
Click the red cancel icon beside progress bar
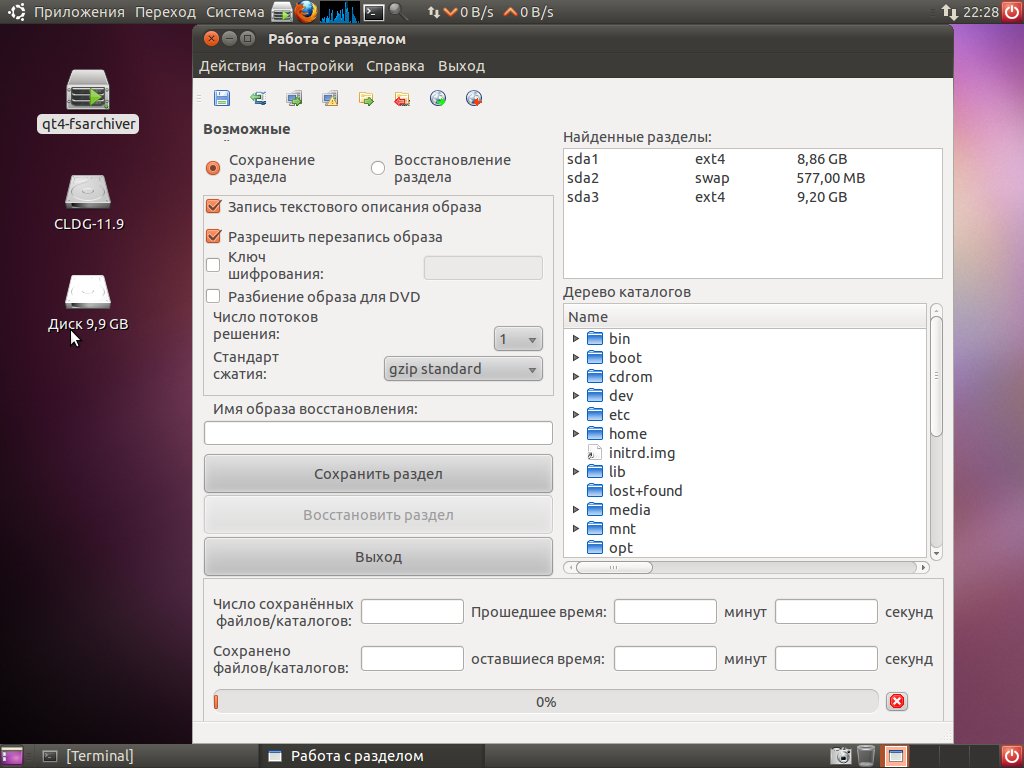pyautogui.click(x=897, y=701)
